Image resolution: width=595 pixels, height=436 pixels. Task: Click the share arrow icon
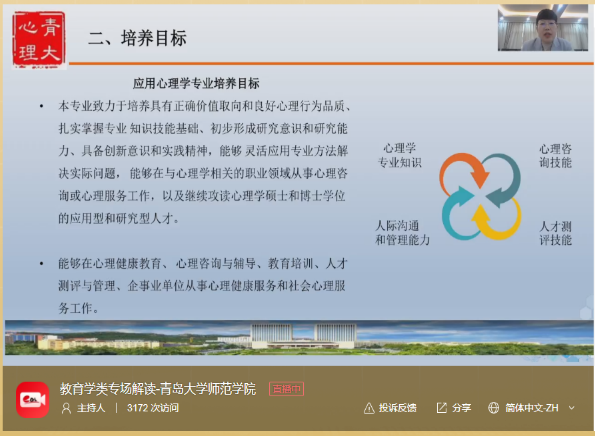pyautogui.click(x=441, y=408)
